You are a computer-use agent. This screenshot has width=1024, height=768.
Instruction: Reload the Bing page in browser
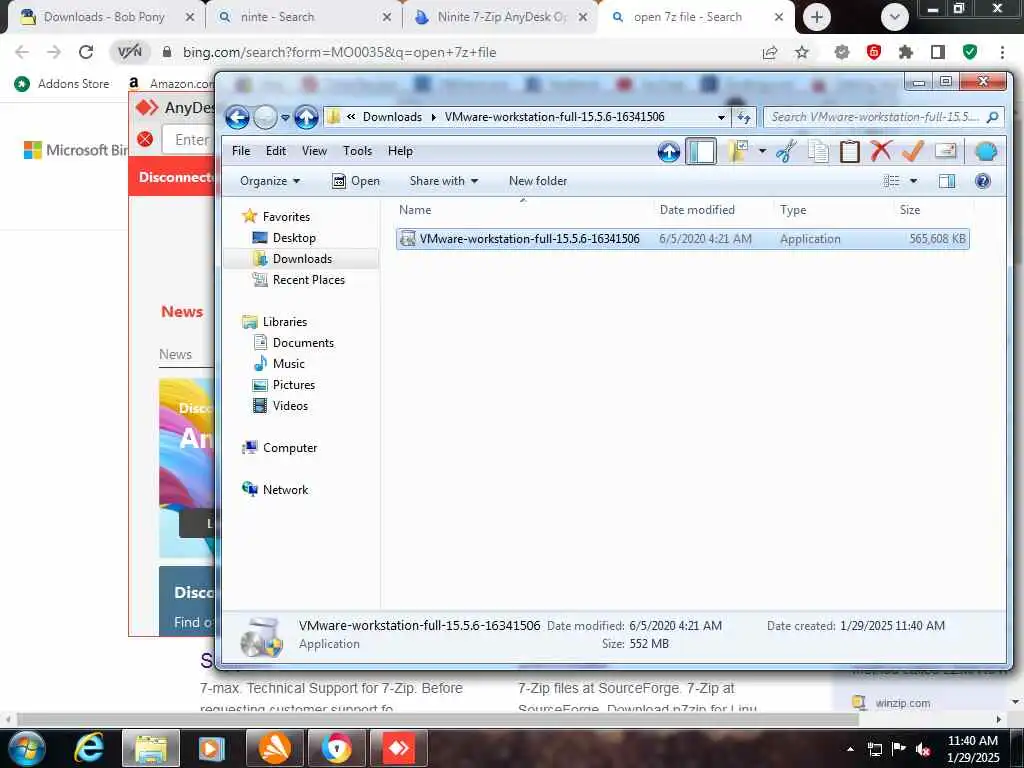pos(86,52)
